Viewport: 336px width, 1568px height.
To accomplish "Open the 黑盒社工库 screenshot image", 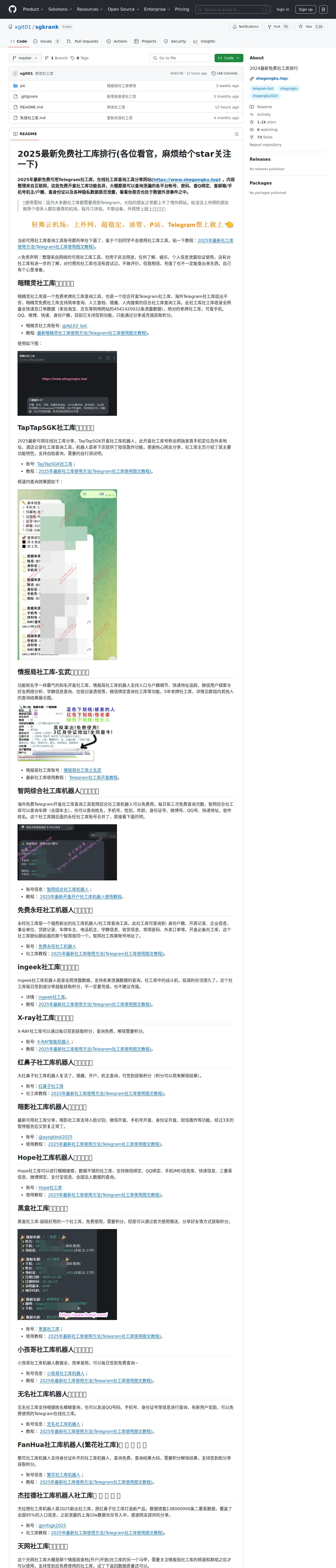I will (67, 1274).
